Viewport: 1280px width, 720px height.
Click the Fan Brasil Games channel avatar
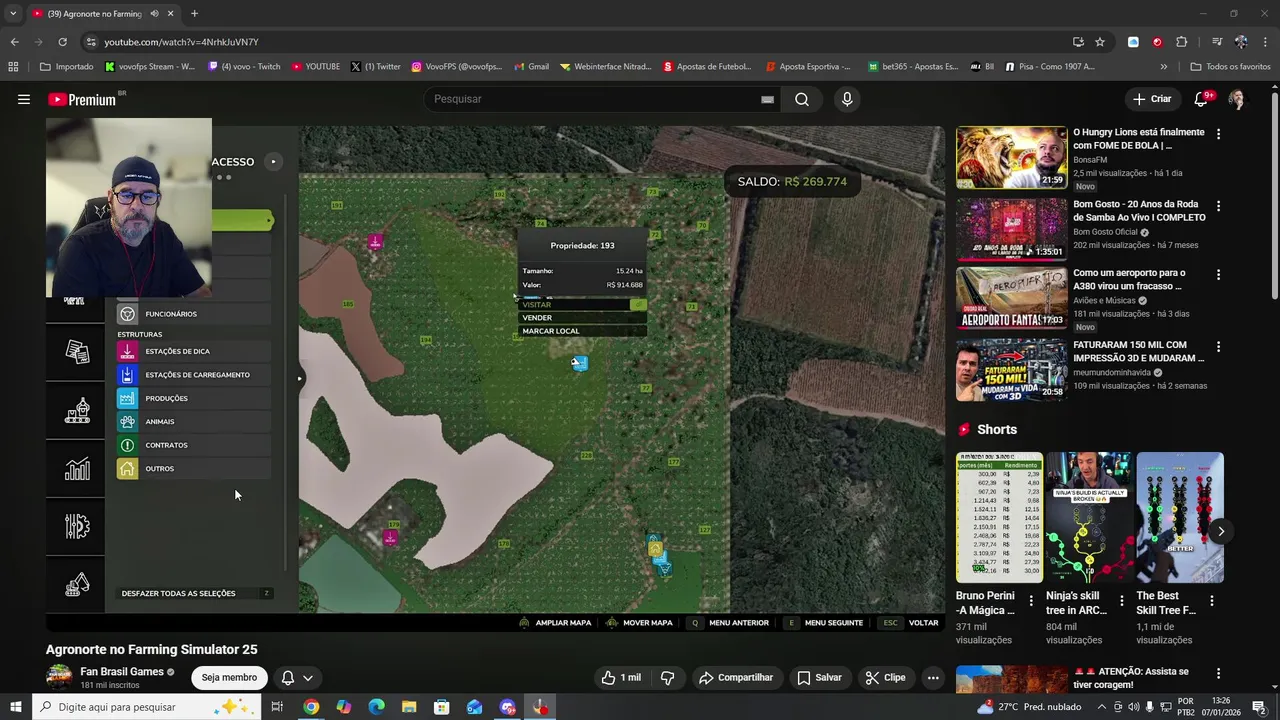(x=60, y=677)
